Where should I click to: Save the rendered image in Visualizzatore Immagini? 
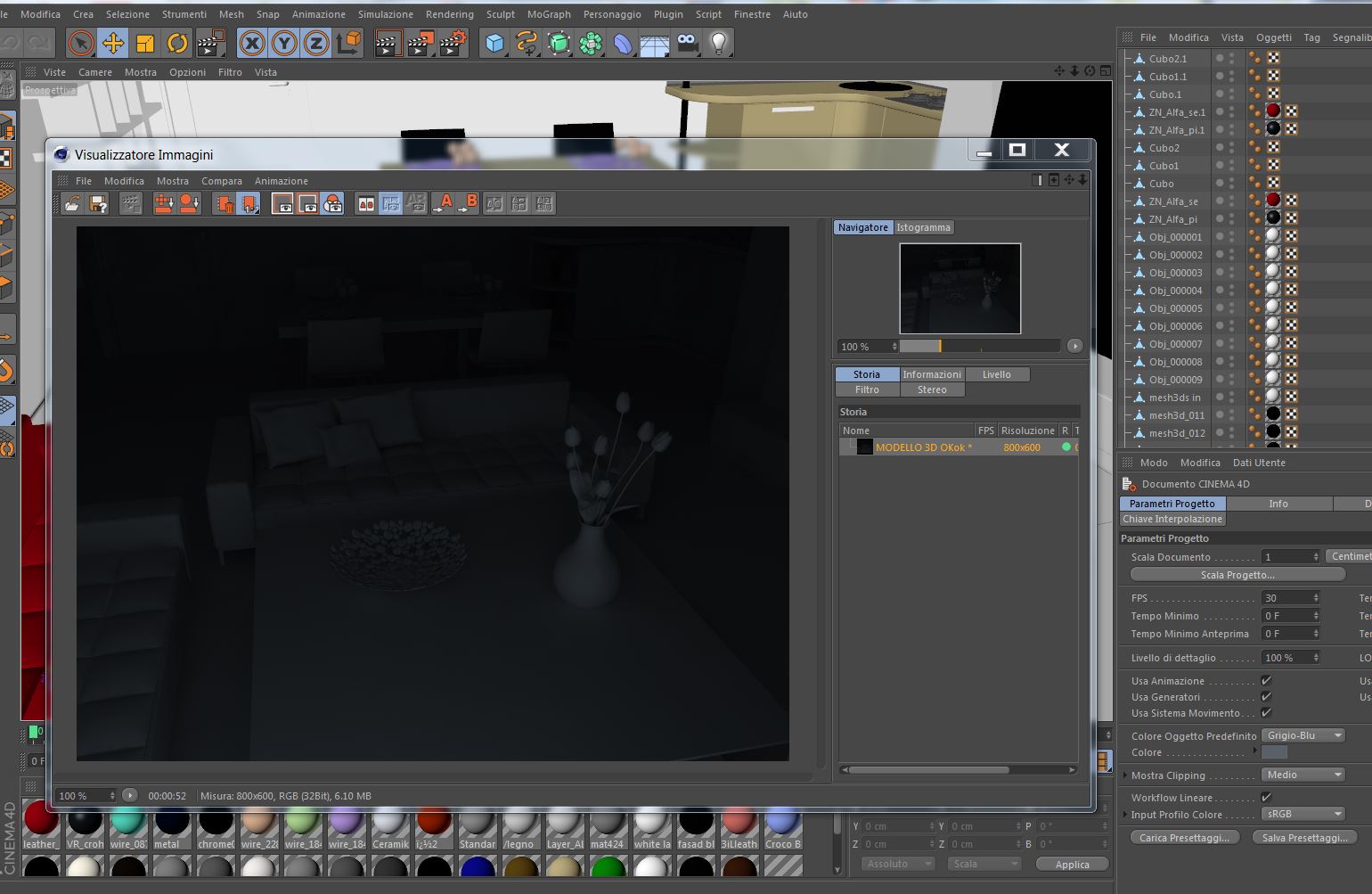pyautogui.click(x=98, y=204)
